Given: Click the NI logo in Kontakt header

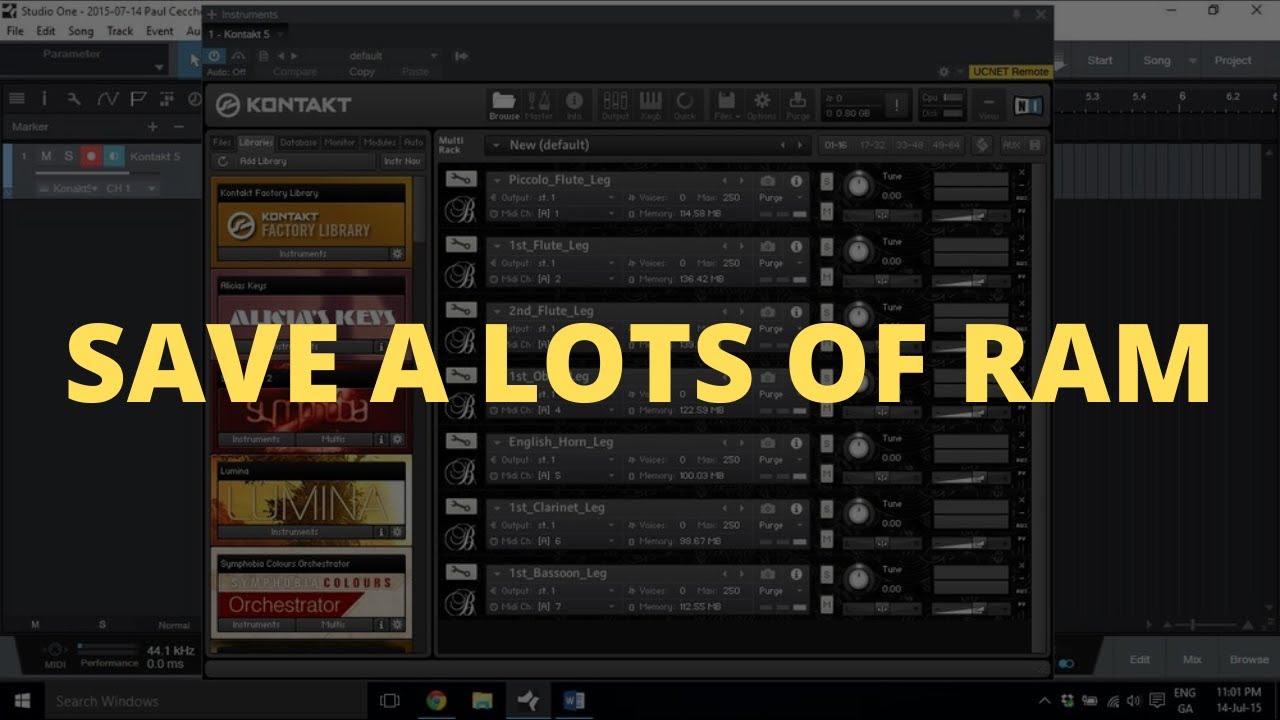Looking at the screenshot, I should pyautogui.click(x=1028, y=104).
